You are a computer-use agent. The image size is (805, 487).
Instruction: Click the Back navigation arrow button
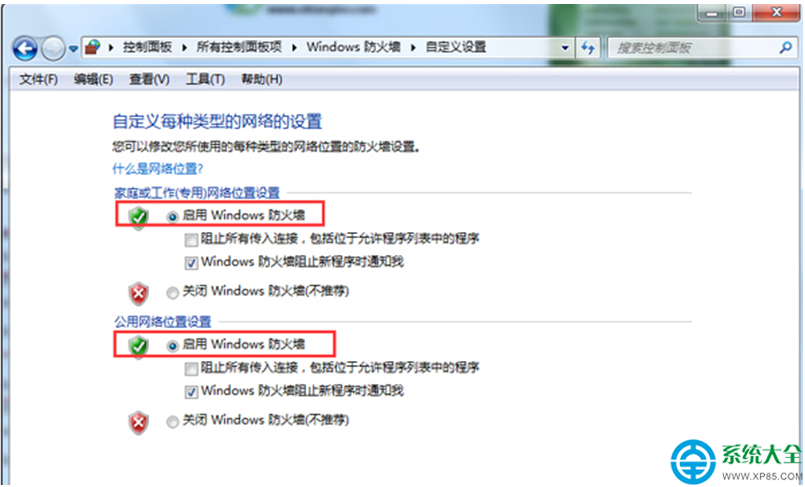[25, 49]
